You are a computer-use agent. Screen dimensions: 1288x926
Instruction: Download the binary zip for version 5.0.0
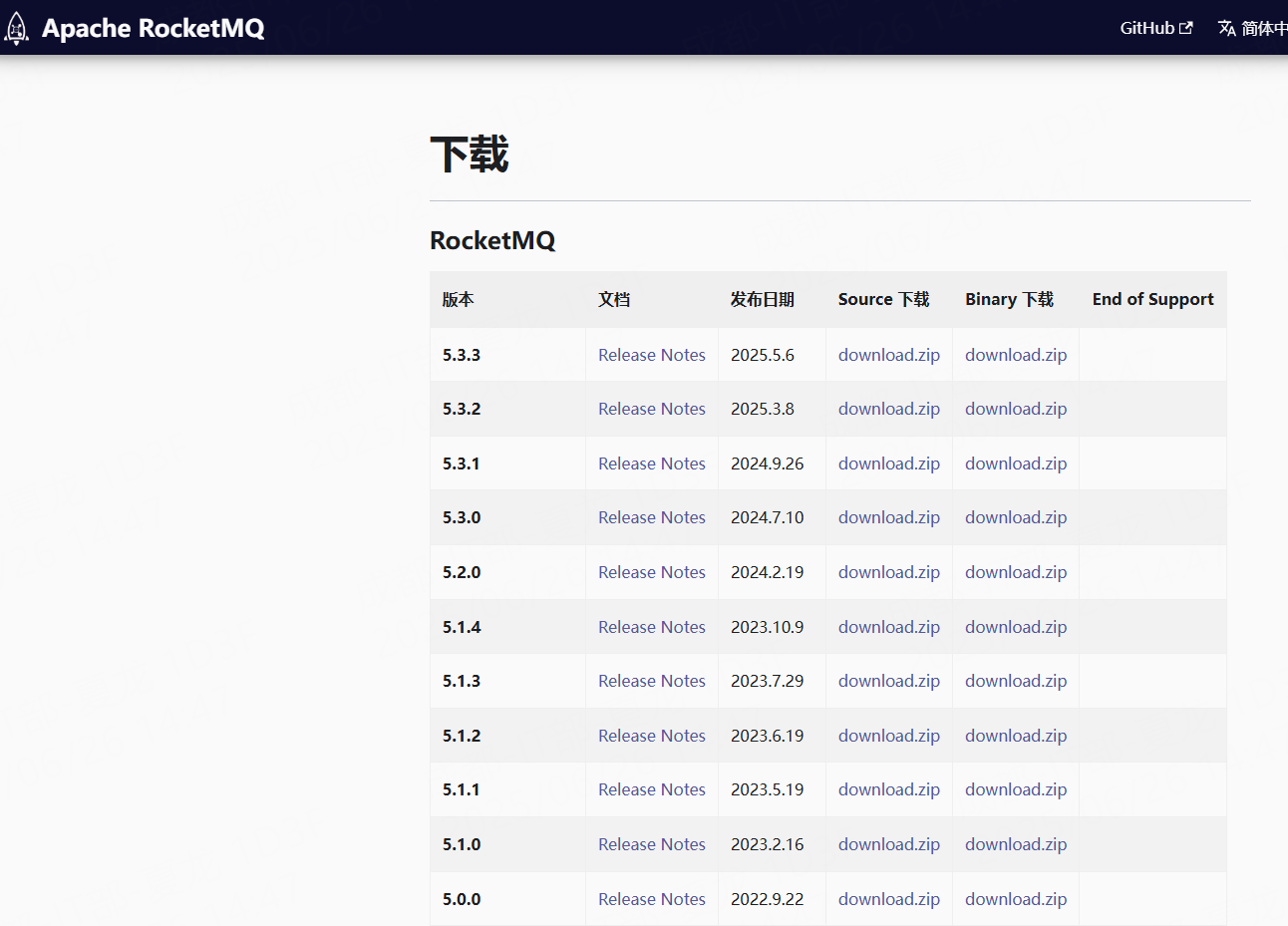[x=1015, y=898]
